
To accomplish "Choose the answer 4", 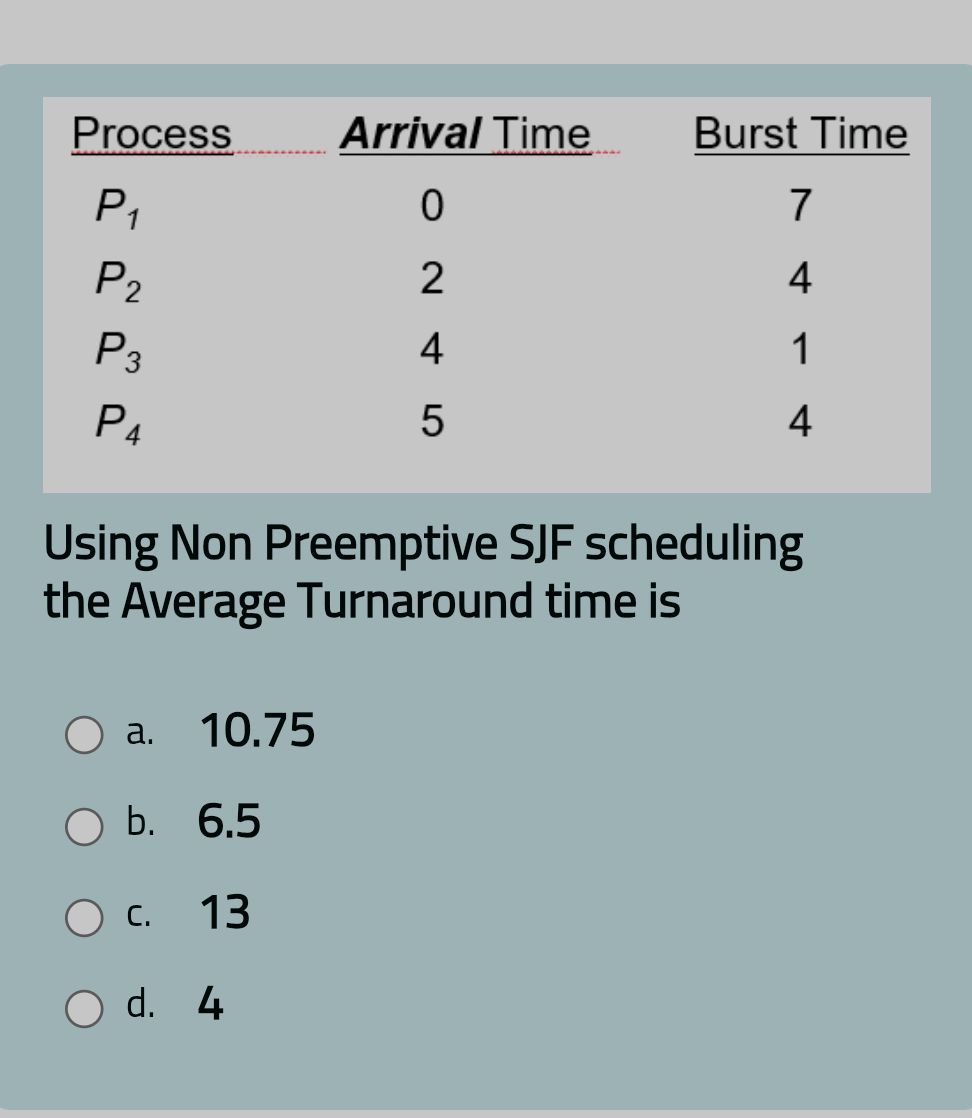I will (x=209, y=1004).
